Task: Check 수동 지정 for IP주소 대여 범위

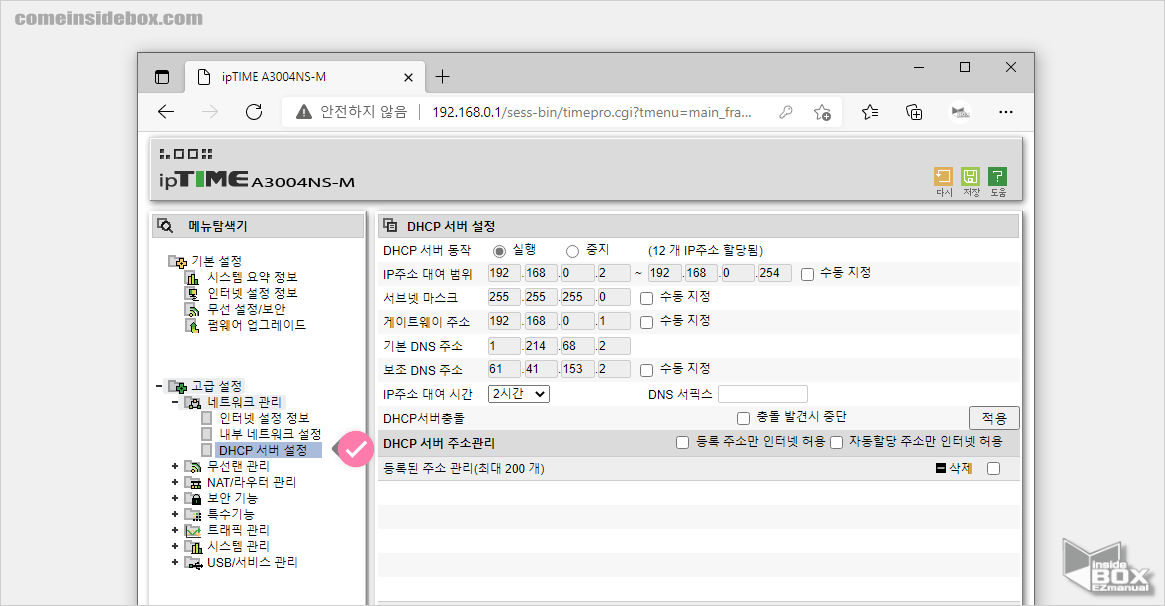Action: coord(808,275)
